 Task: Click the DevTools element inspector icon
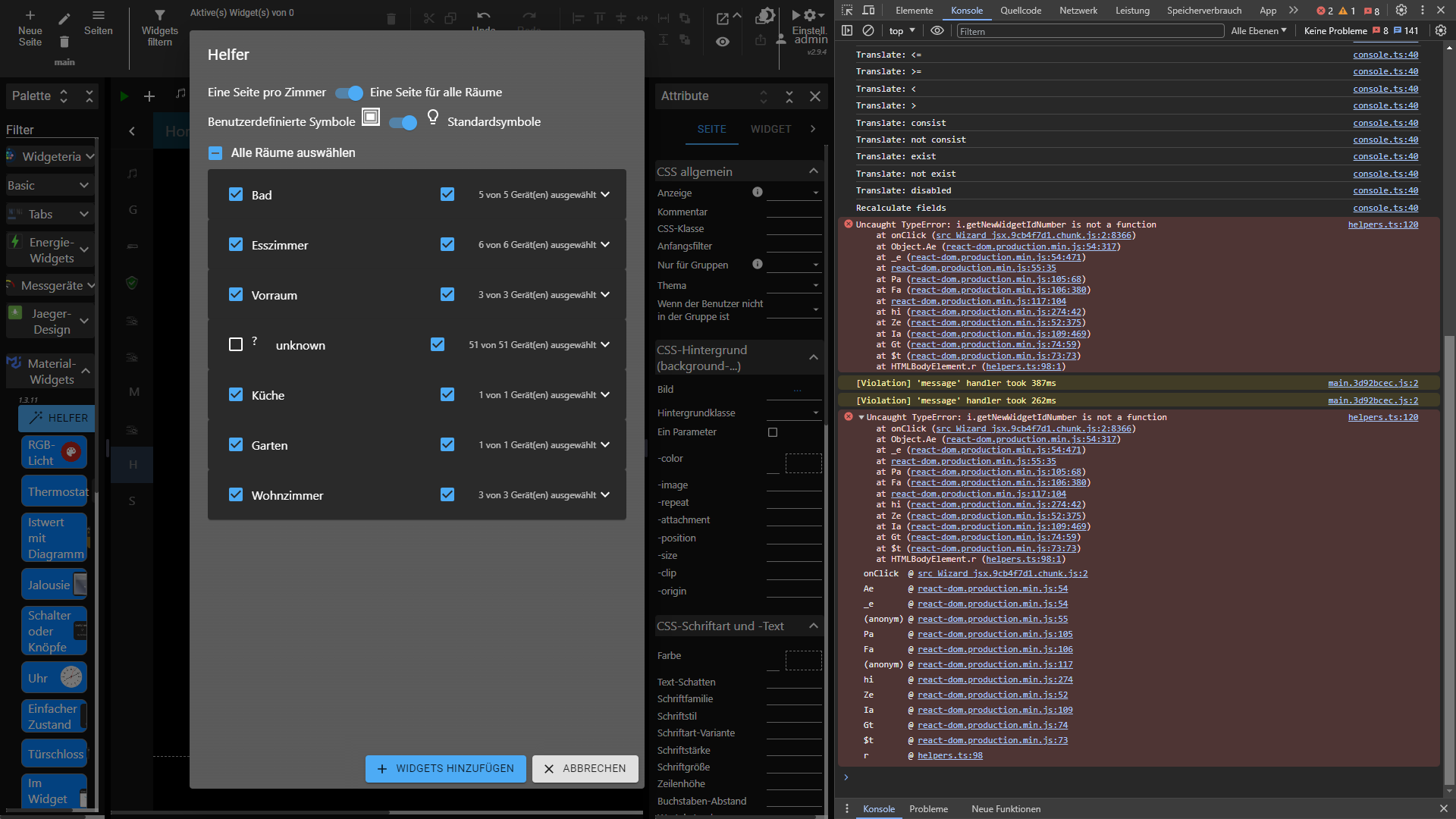click(847, 11)
